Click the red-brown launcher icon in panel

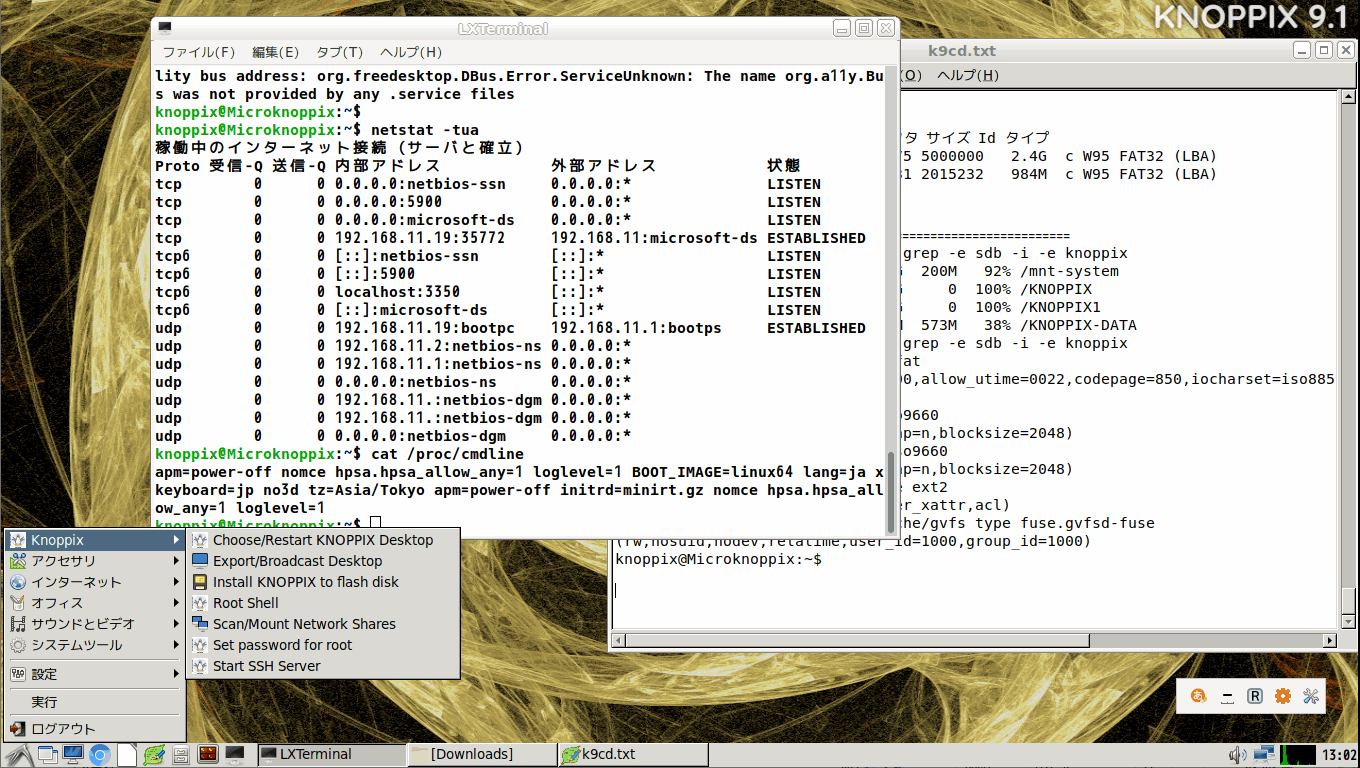pyautogui.click(x=208, y=755)
